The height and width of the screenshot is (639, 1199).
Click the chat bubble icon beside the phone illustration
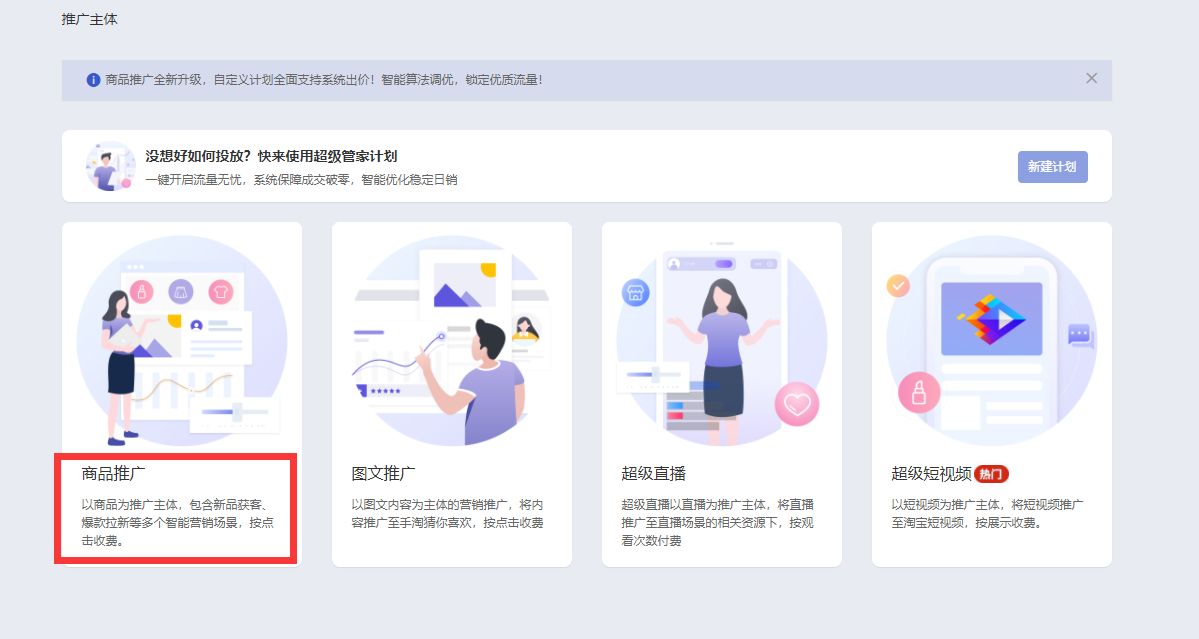click(x=1080, y=335)
